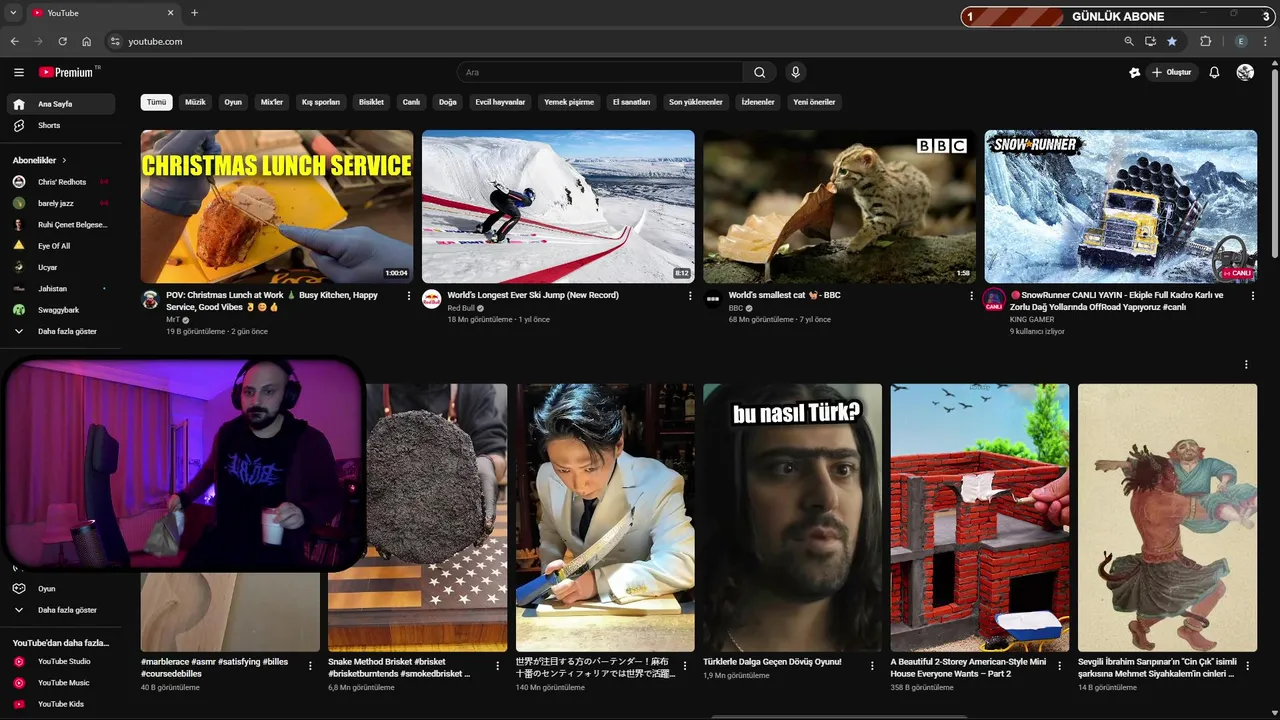
Task: Open more options for Snake Method Brisket short
Action: [497, 666]
